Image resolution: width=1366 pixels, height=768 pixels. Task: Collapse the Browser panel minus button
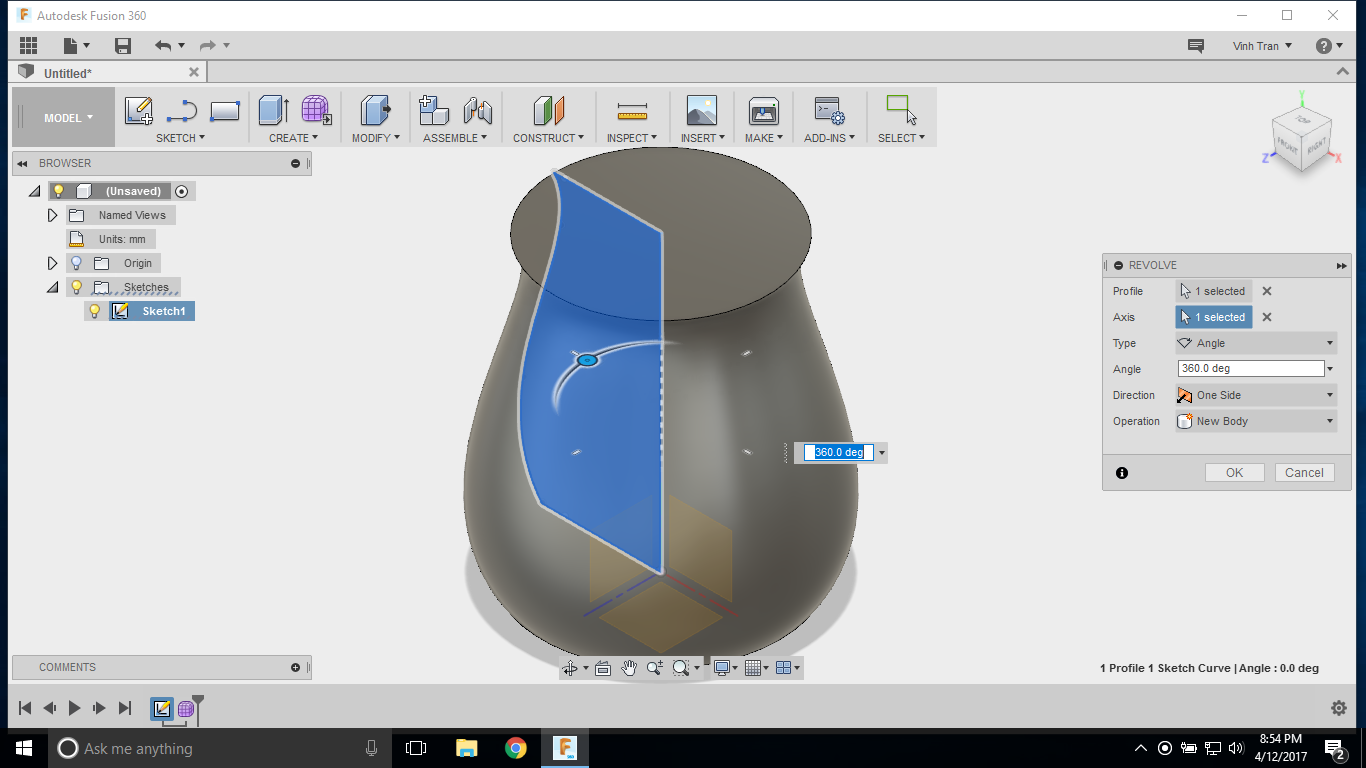point(295,163)
